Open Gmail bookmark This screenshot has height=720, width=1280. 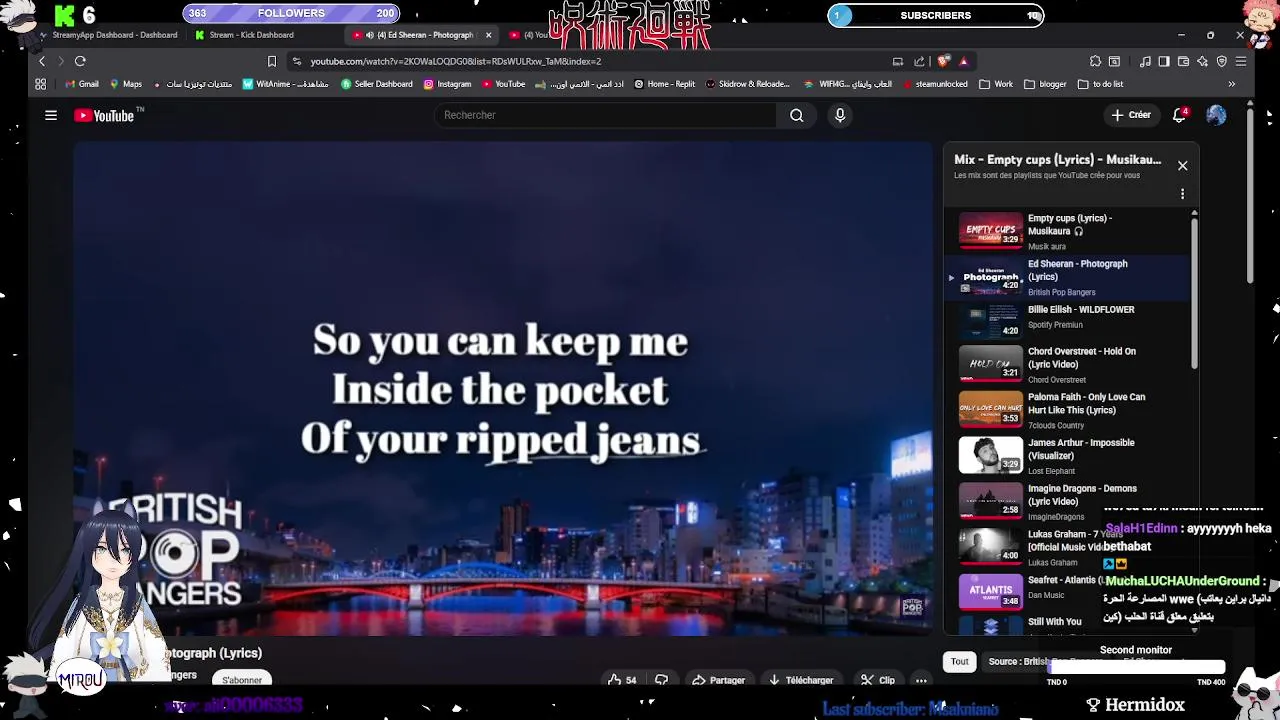81,84
